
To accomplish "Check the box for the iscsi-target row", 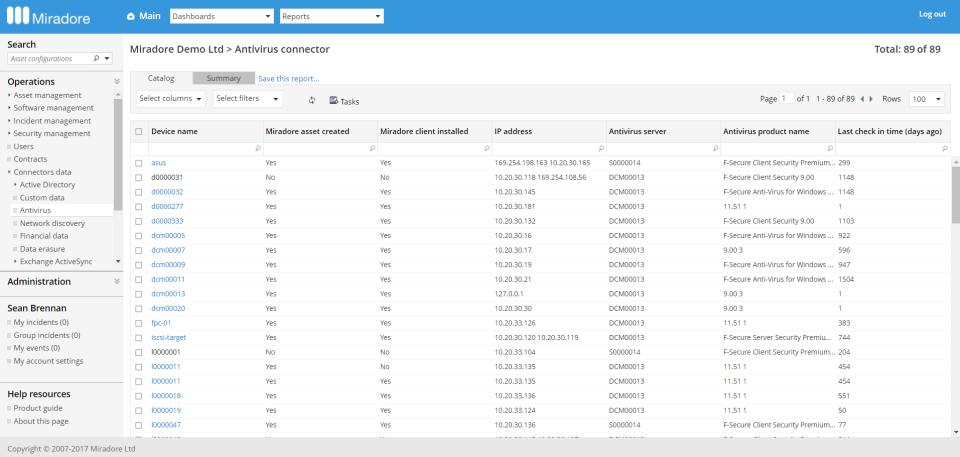I will pos(138,338).
